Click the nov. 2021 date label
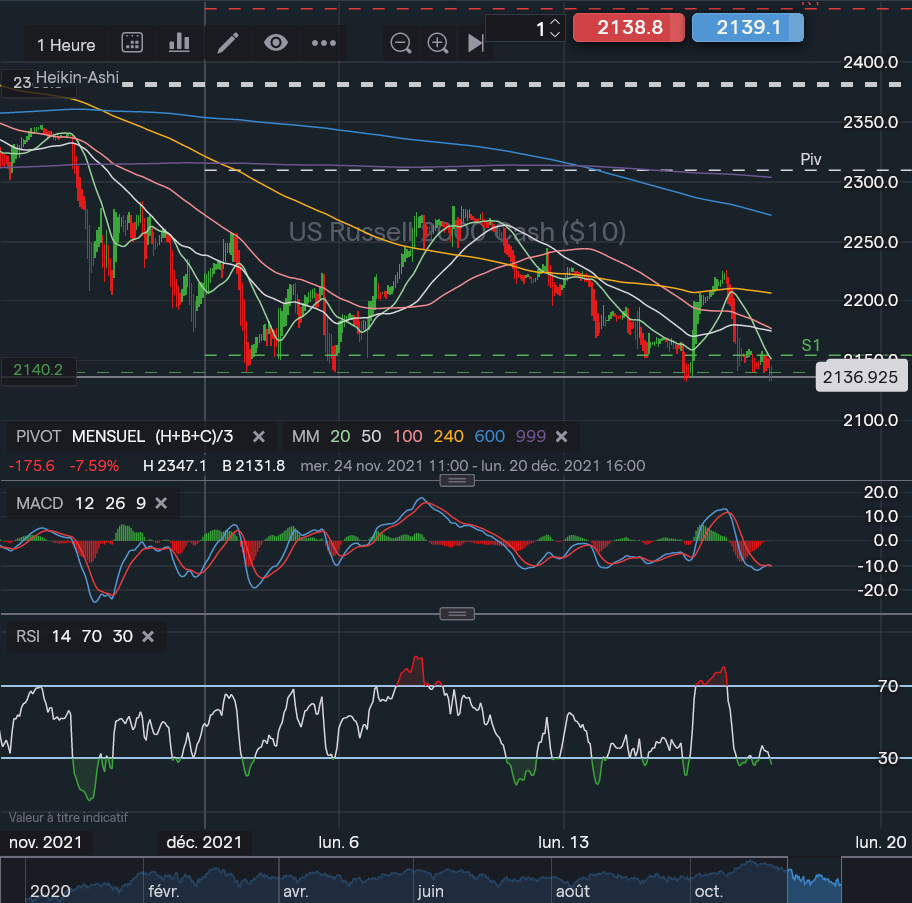The width and height of the screenshot is (912, 903). click(x=45, y=842)
